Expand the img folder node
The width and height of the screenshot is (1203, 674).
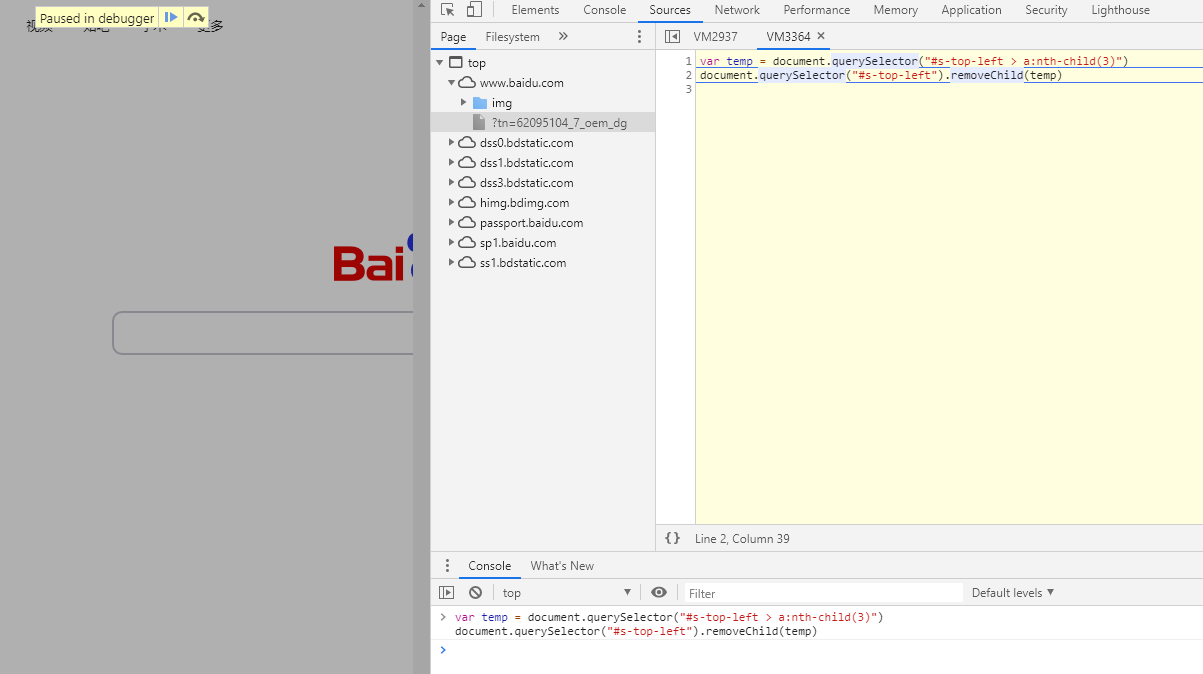pos(463,103)
